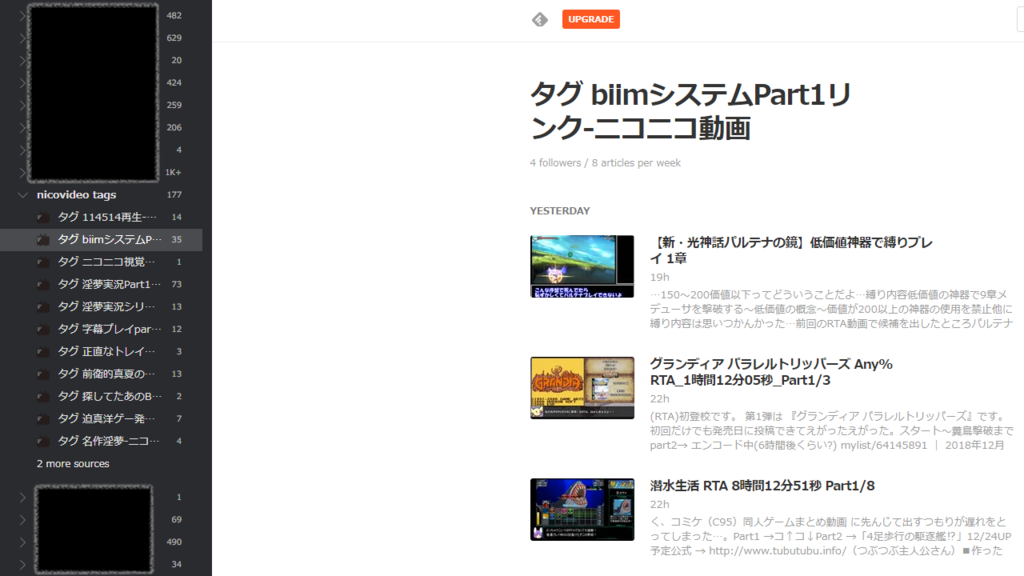Click the summary starting 150～200価値以下
Image resolution: width=1024 pixels, height=576 pixels.
[831, 309]
